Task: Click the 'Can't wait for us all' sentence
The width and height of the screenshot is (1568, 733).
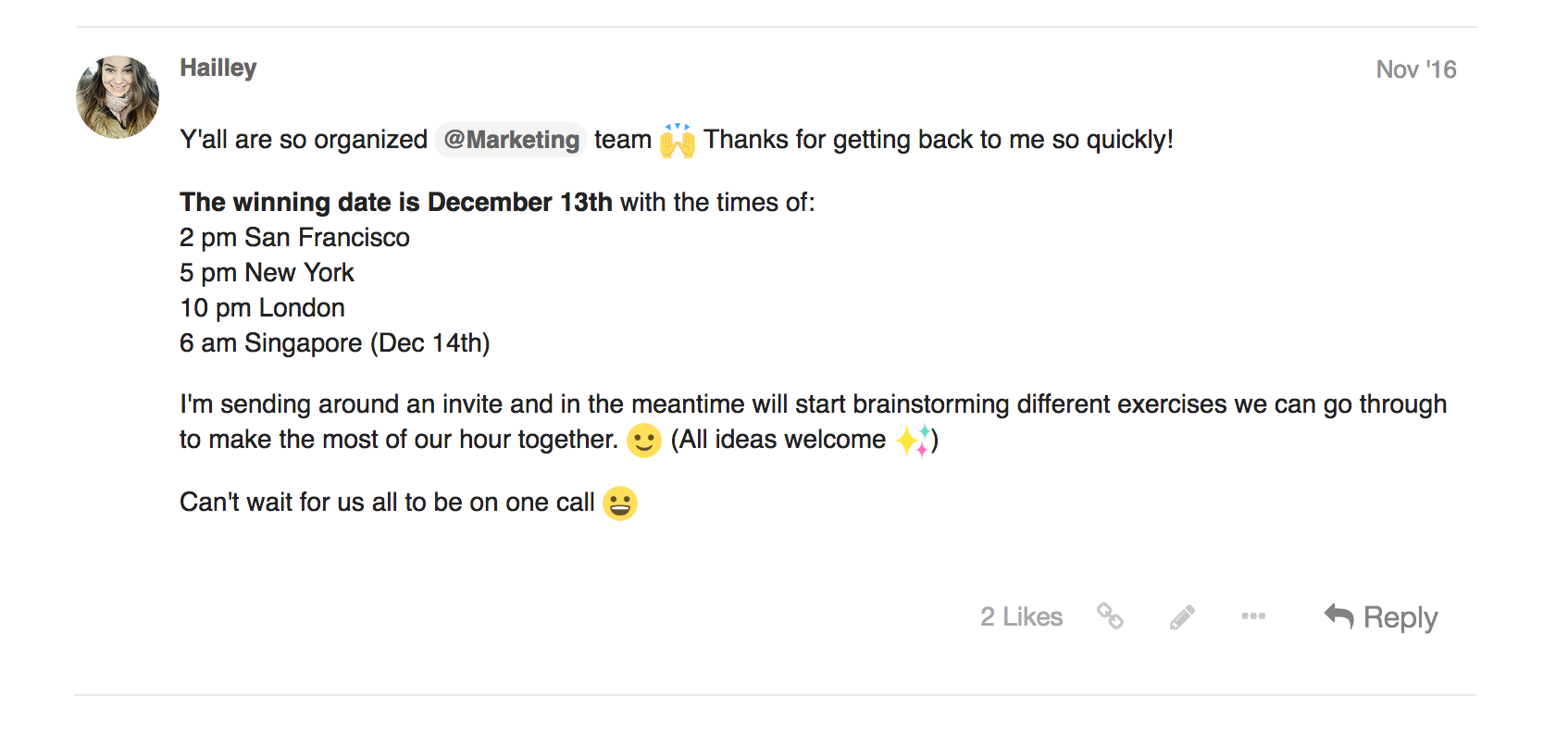Action: [387, 503]
